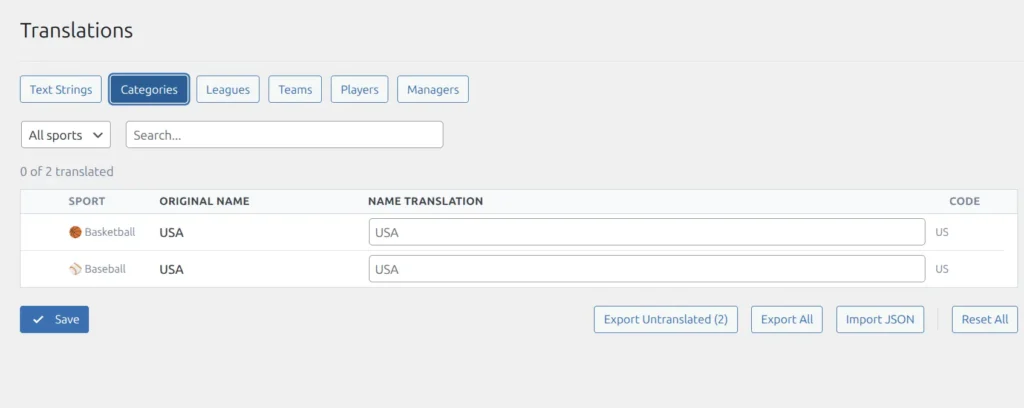Click the US code in Baseball row
Viewport: 1024px width, 408px height.
point(942,269)
